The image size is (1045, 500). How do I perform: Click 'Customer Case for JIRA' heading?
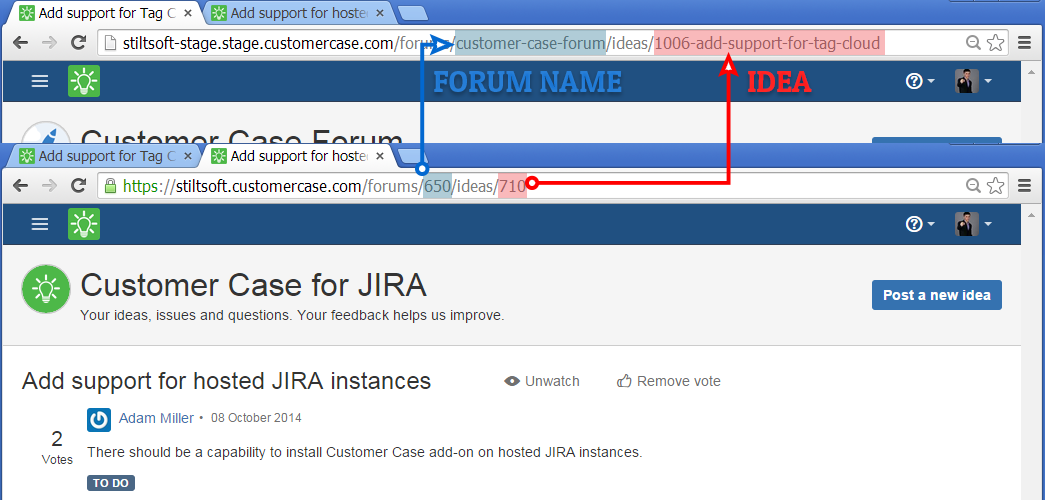pyautogui.click(x=253, y=285)
